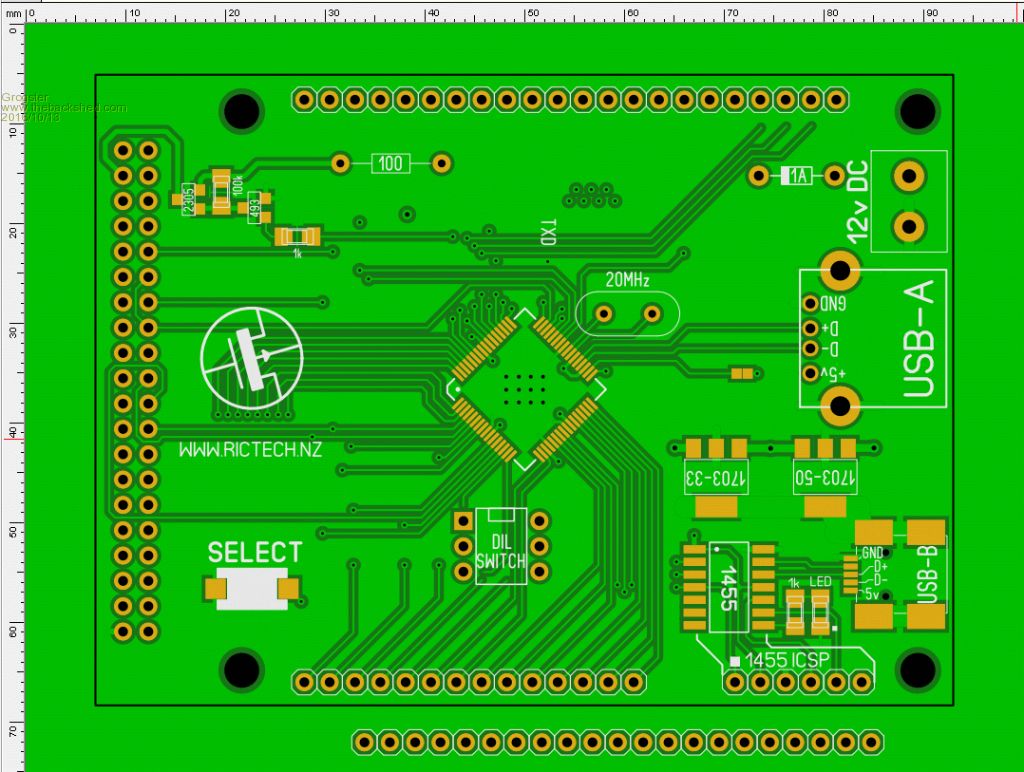Select the TXD silkscreen label
The image size is (1024, 772).
(x=547, y=231)
